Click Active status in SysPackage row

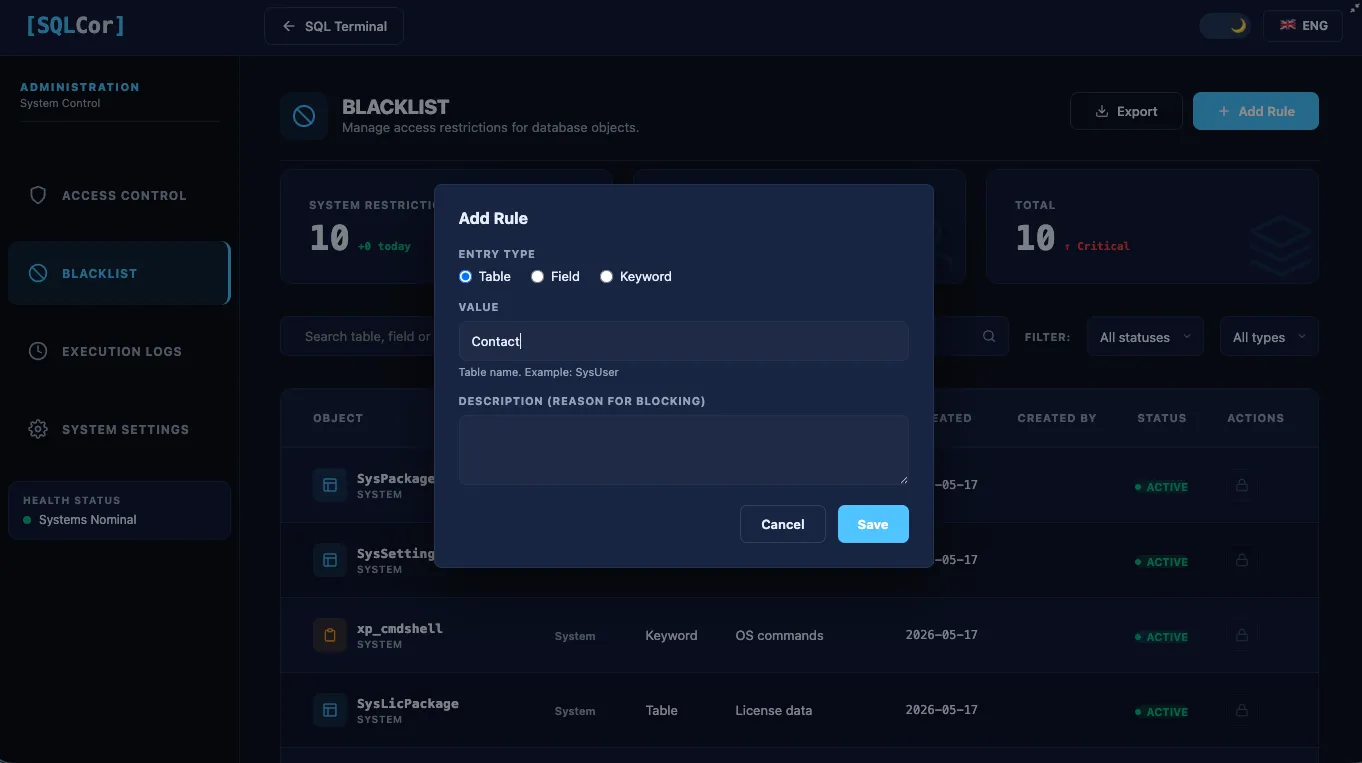click(x=1161, y=487)
